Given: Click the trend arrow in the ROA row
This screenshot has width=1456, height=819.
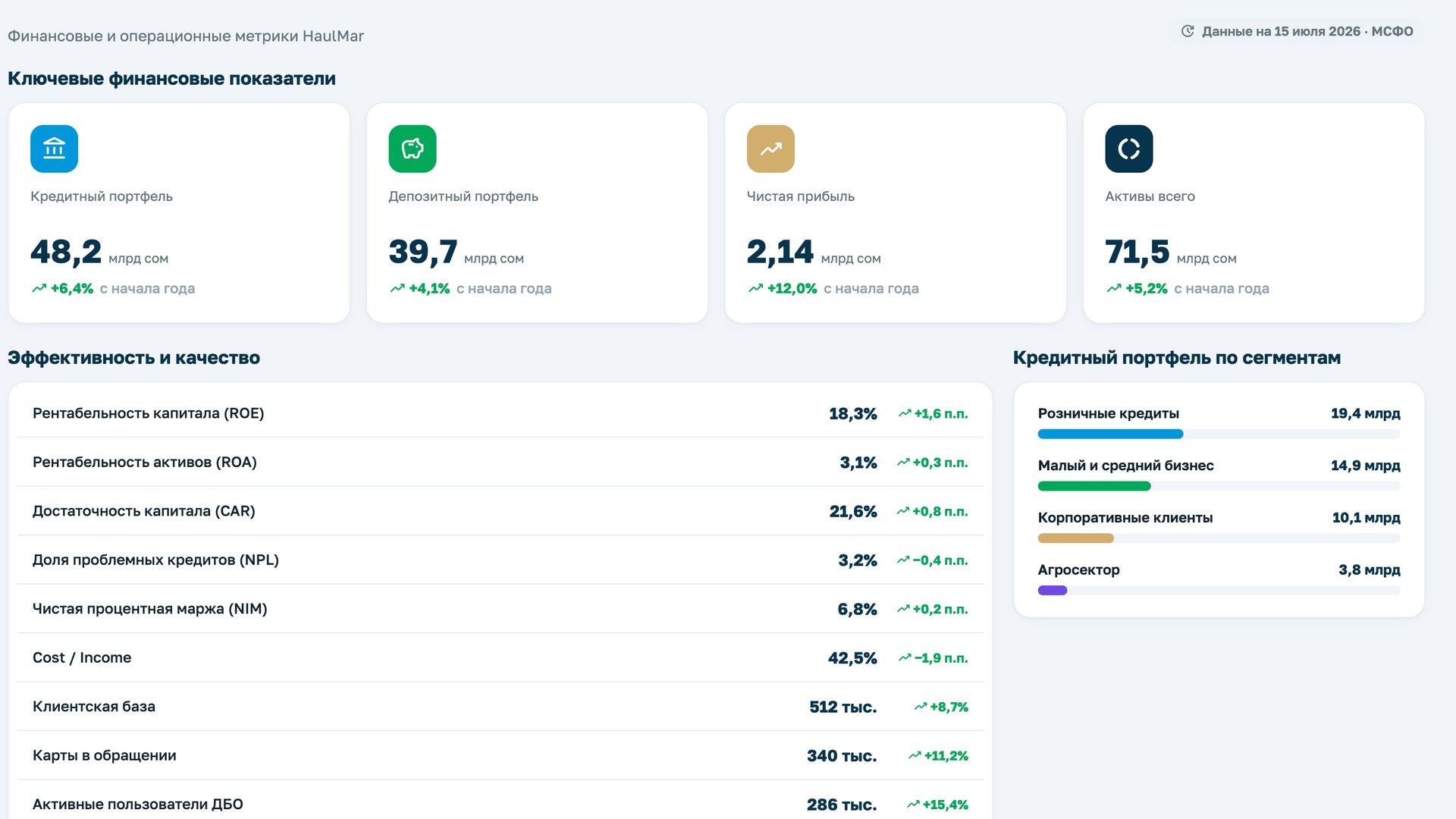Looking at the screenshot, I should point(902,463).
